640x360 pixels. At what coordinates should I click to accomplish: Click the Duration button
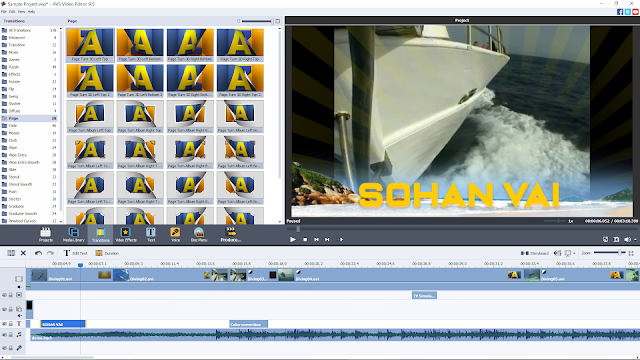click(x=107, y=253)
